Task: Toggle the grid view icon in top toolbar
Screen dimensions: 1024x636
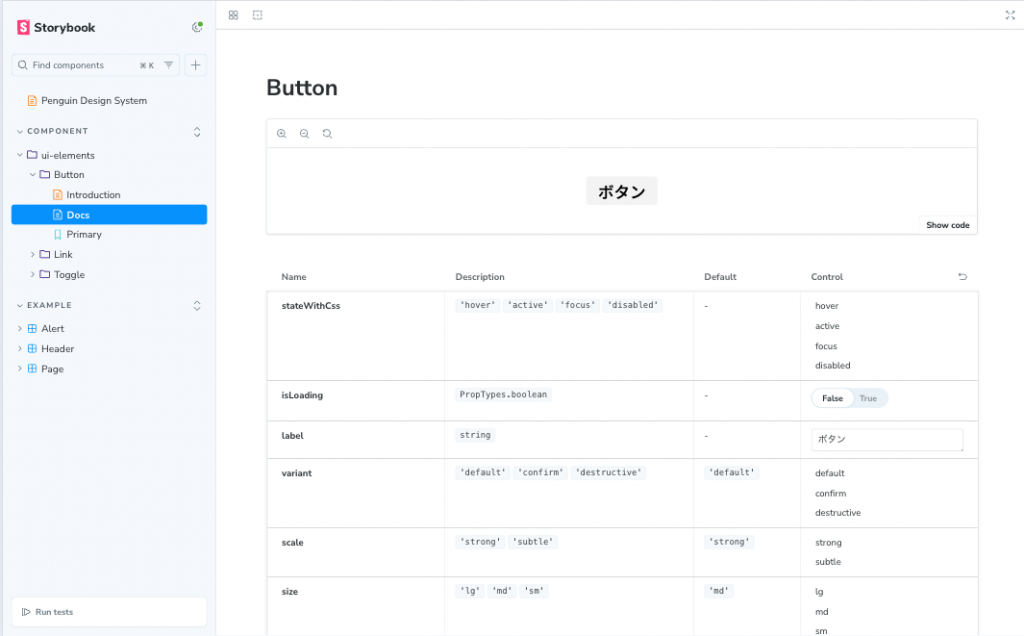Action: coord(233,15)
